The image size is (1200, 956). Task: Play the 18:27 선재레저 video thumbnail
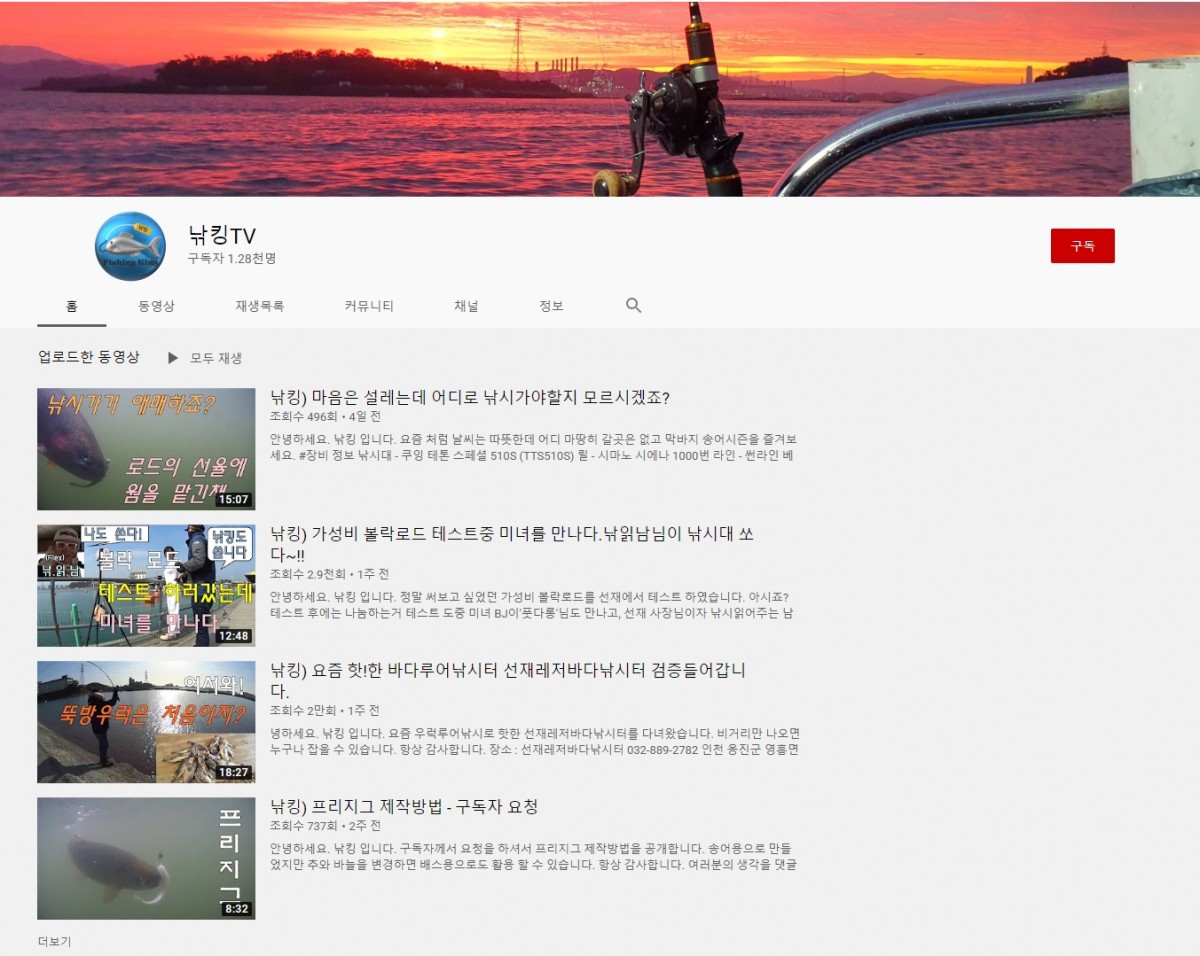(x=146, y=721)
